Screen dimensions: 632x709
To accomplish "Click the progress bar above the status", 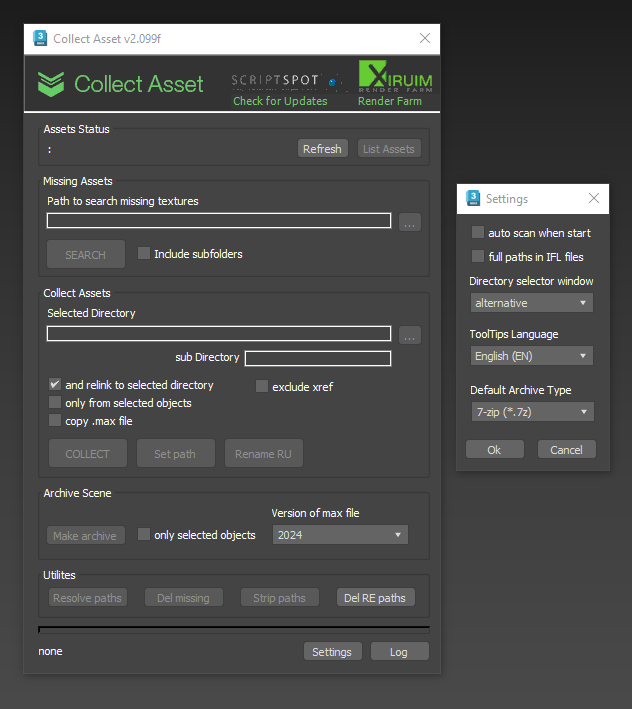I will (x=234, y=629).
